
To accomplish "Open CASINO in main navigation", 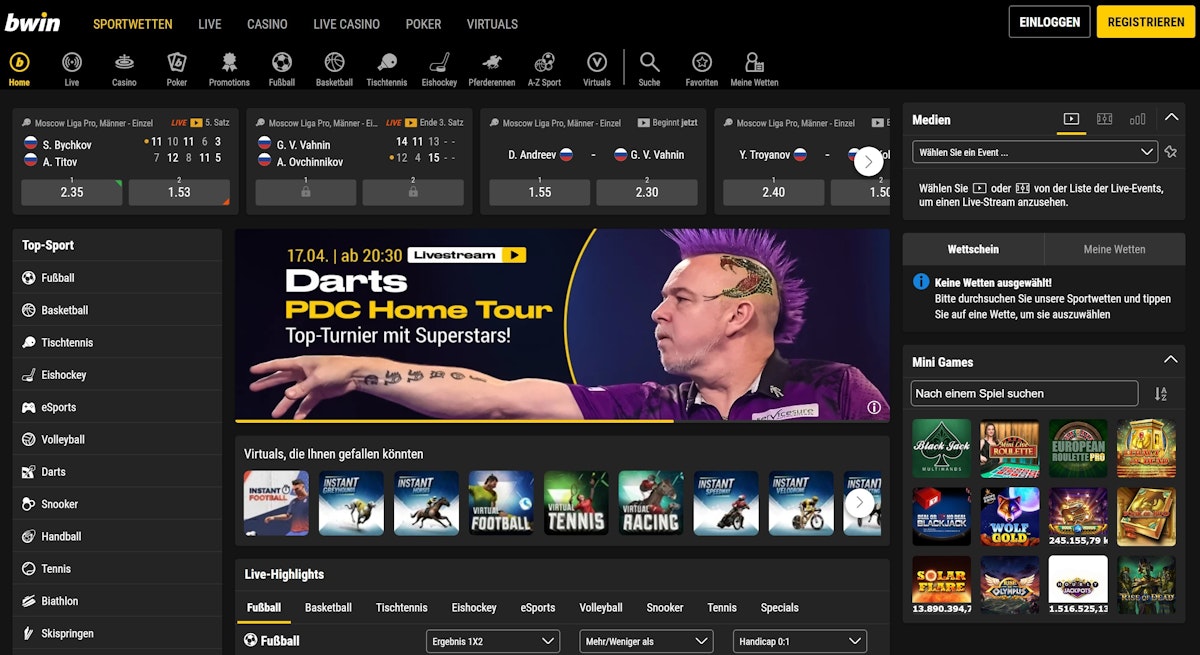I will coord(267,24).
